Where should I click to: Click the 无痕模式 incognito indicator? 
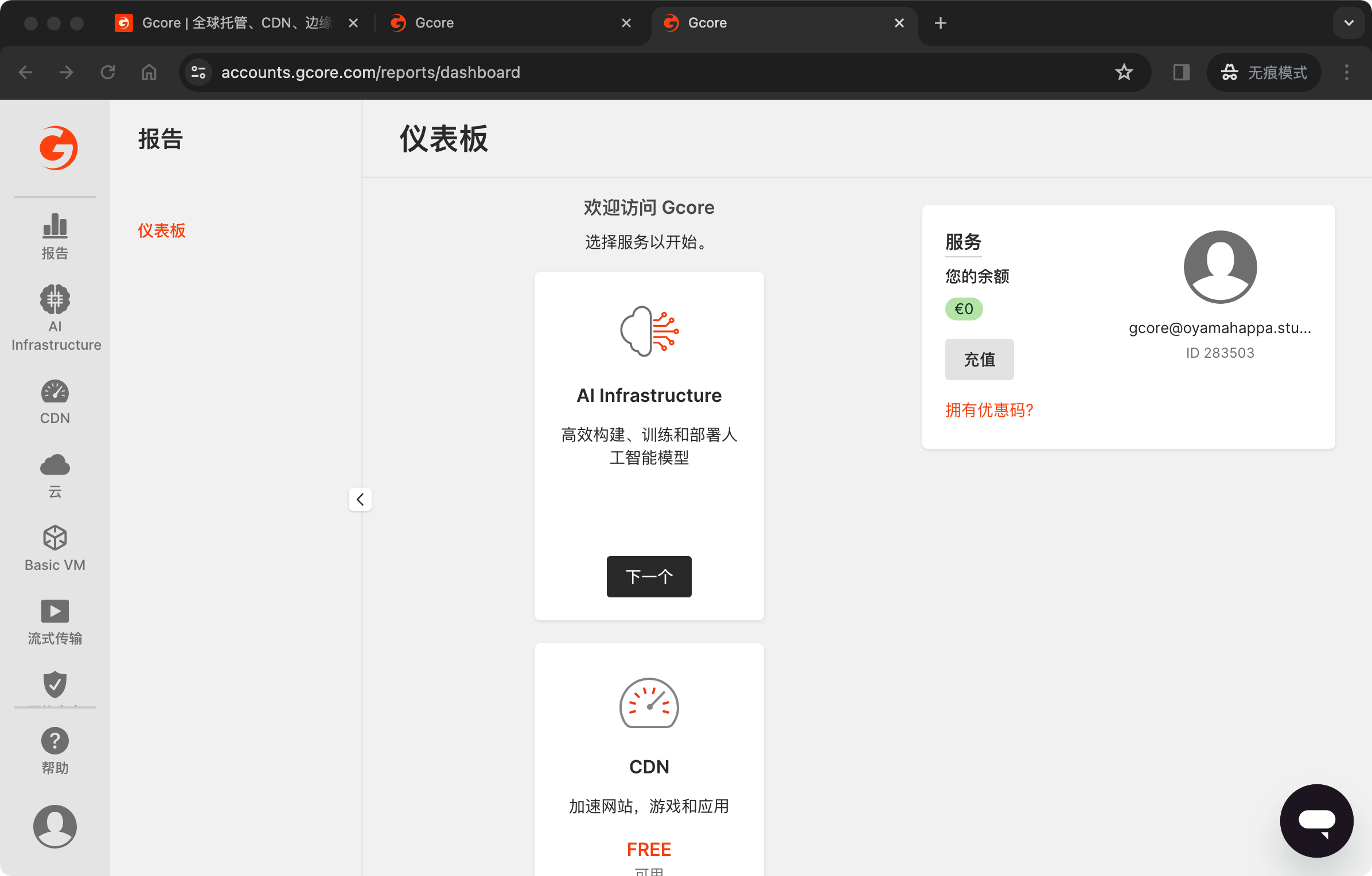(x=1264, y=72)
